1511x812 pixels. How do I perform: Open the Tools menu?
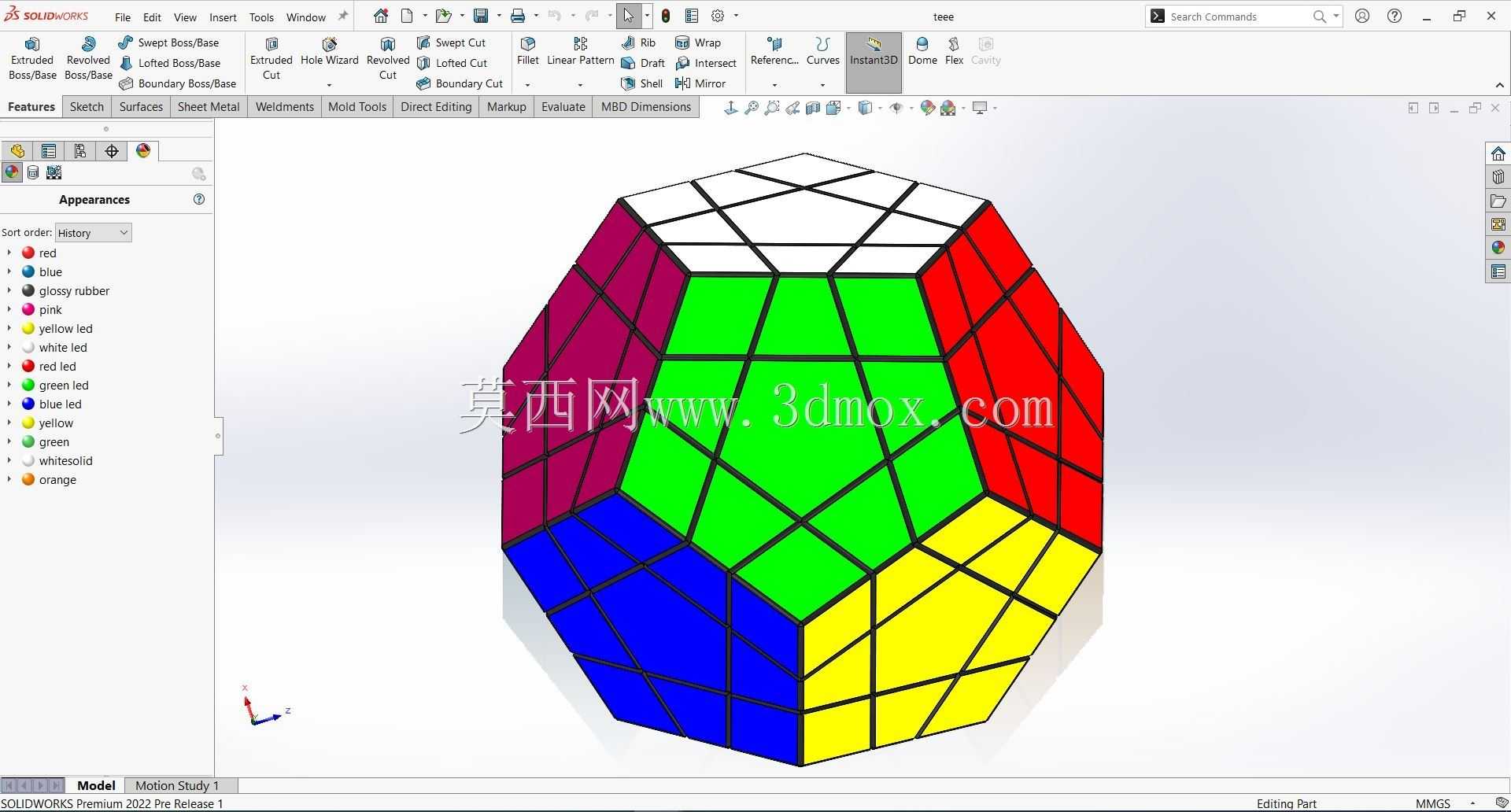click(x=261, y=17)
